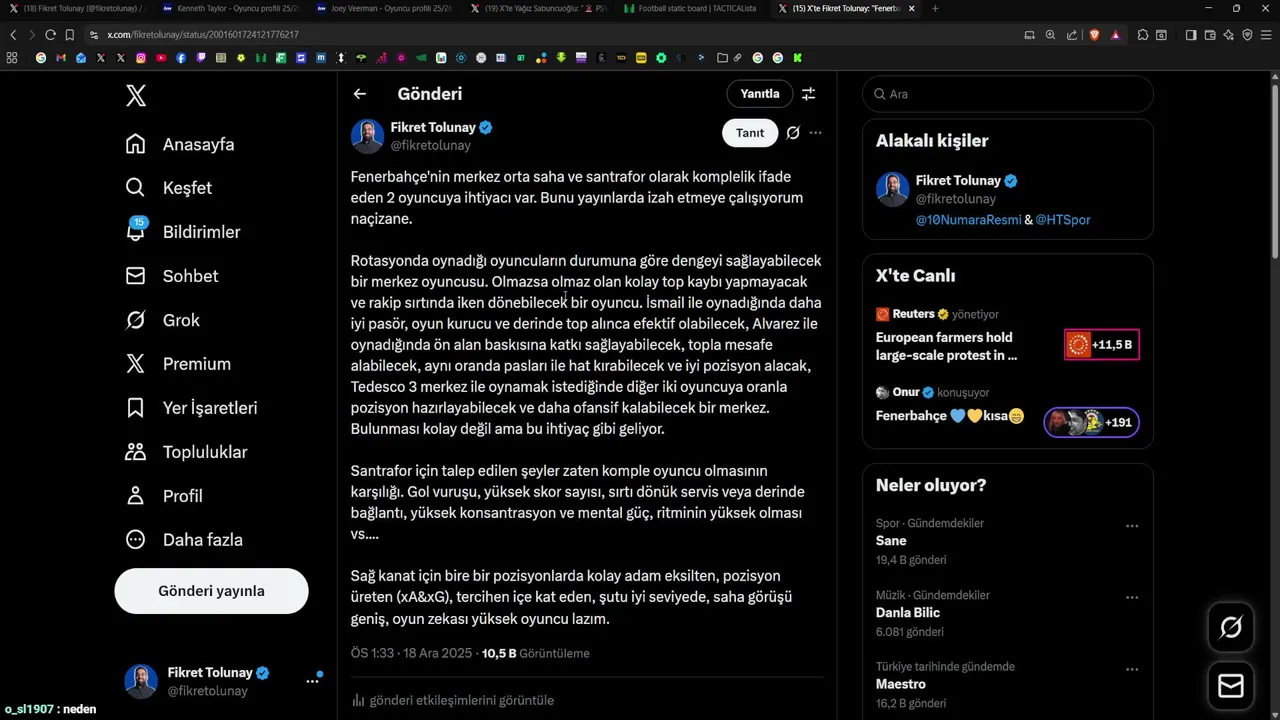Toggle the browser sidebar panel icon
This screenshot has height=720, width=1280.
[1191, 34]
